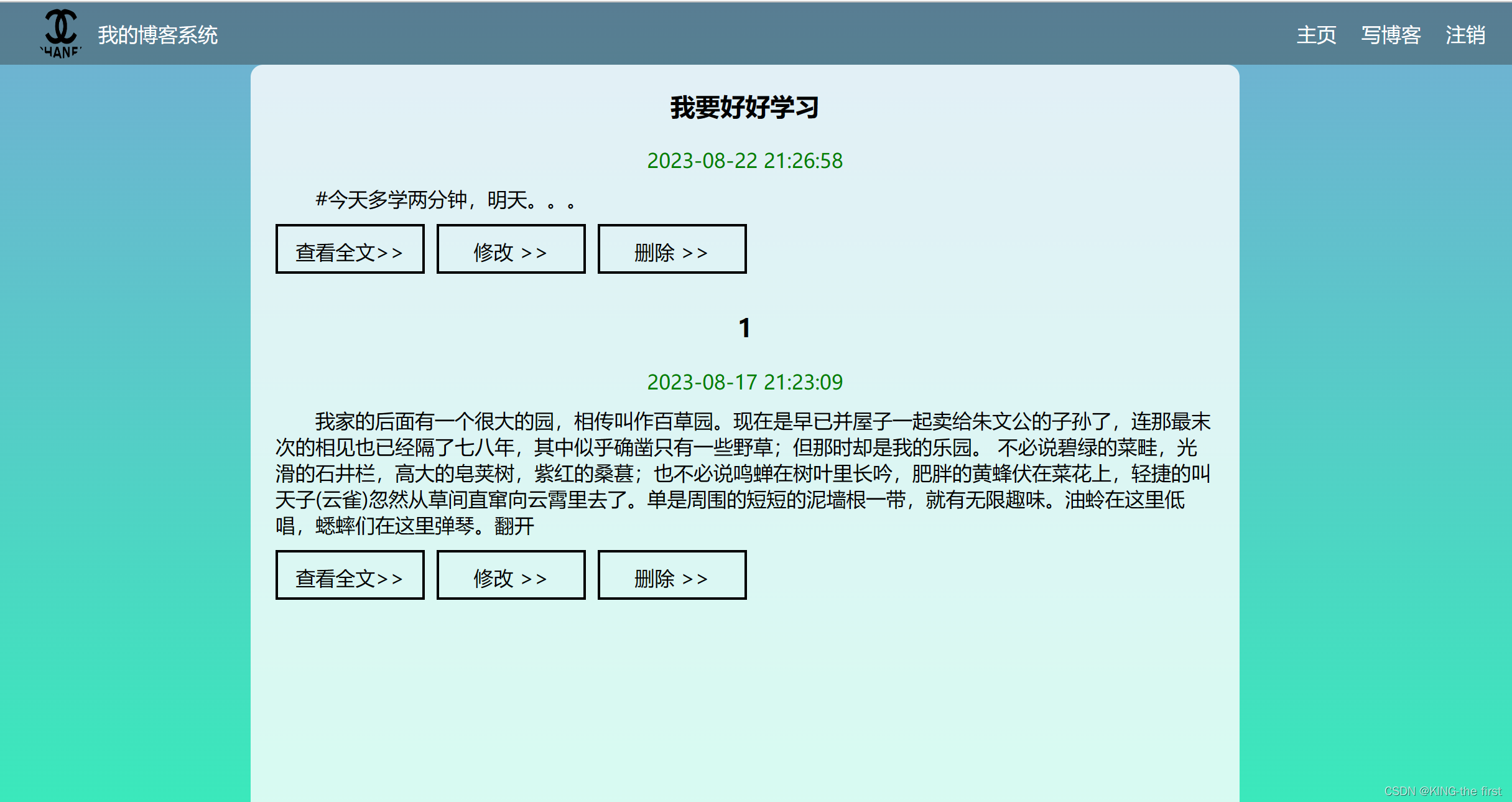The image size is (1512, 802).
Task: Click the CHANEL-style logo in the navbar
Action: pyautogui.click(x=60, y=32)
